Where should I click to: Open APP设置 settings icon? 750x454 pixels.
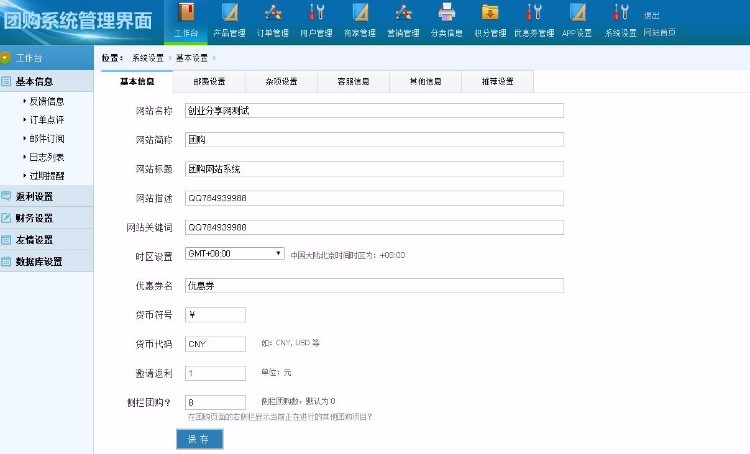click(x=577, y=12)
